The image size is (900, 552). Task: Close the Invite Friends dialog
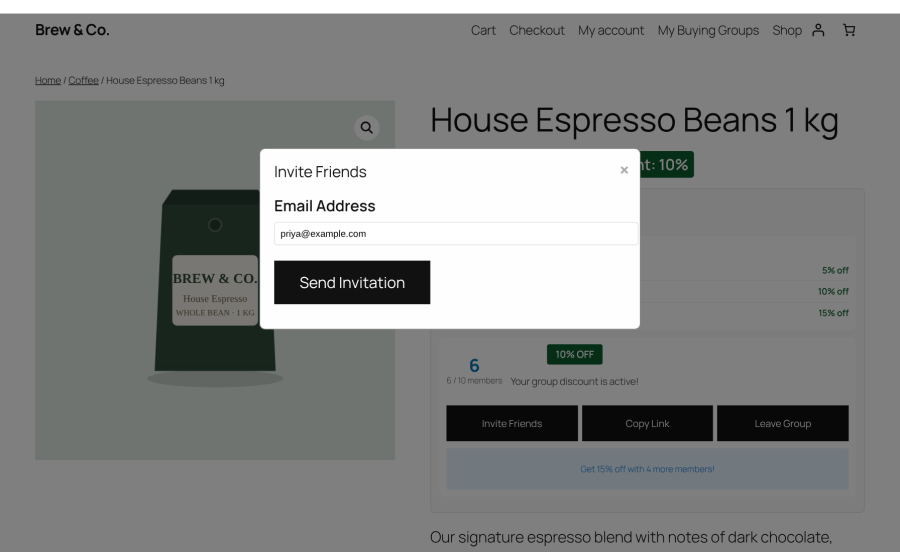point(624,170)
